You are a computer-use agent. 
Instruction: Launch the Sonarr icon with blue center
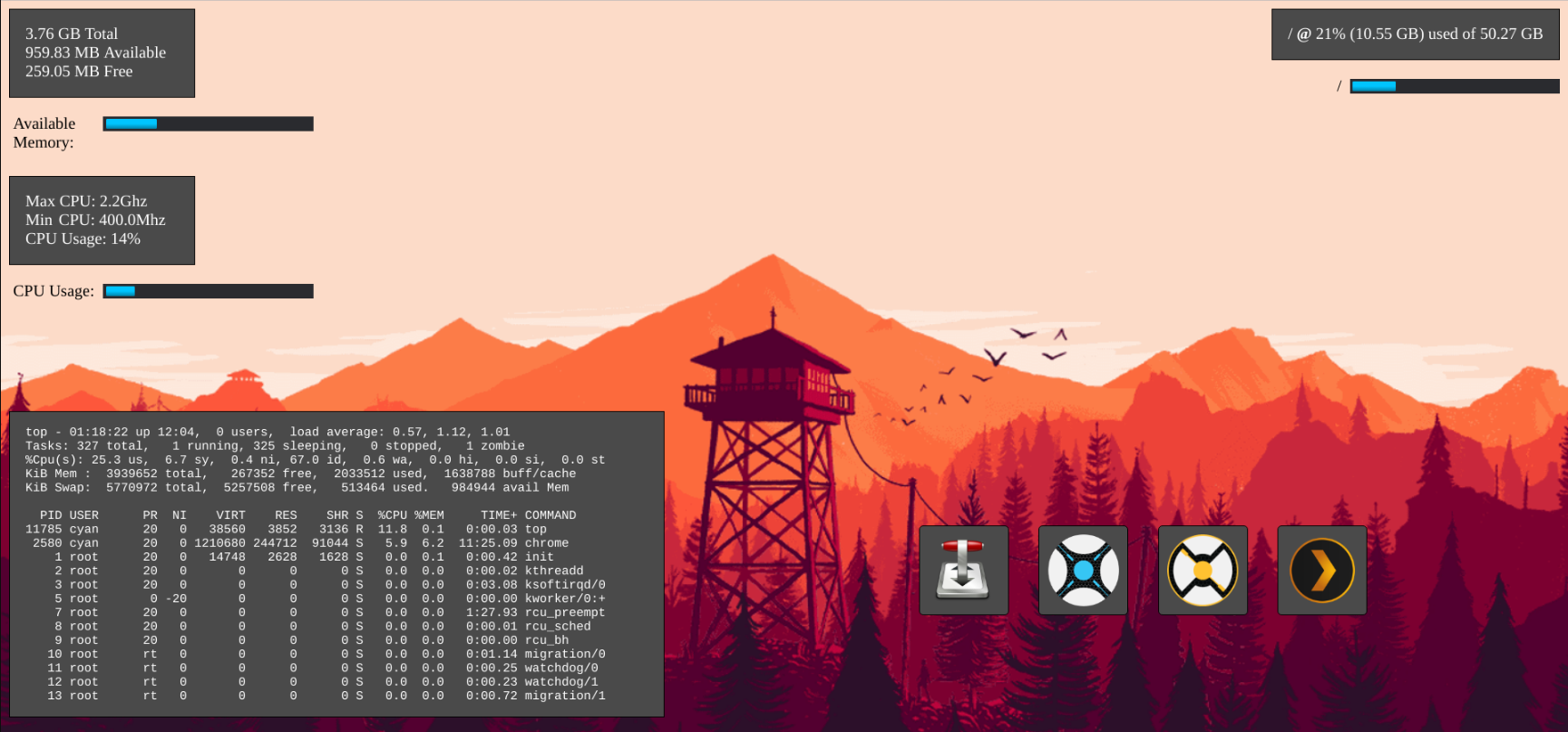[x=1083, y=571]
